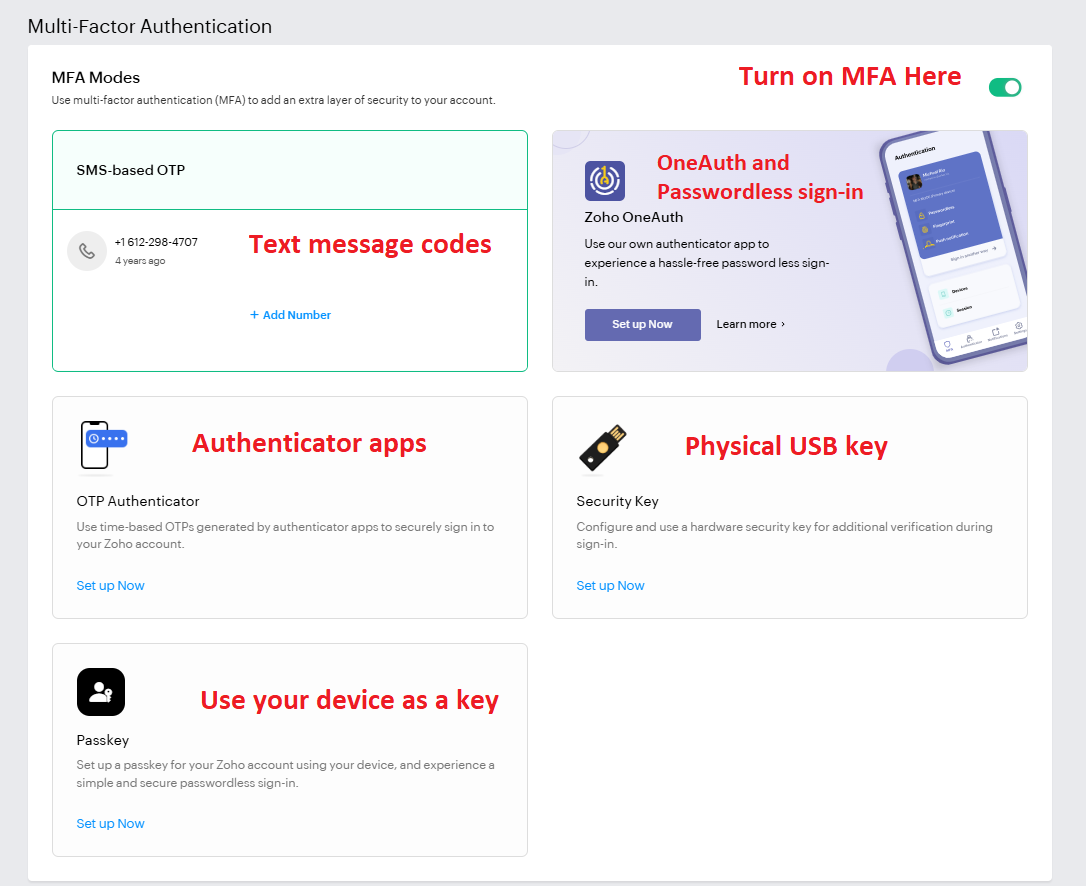
Task: Click the OTP Authenticator title
Action: 138,501
